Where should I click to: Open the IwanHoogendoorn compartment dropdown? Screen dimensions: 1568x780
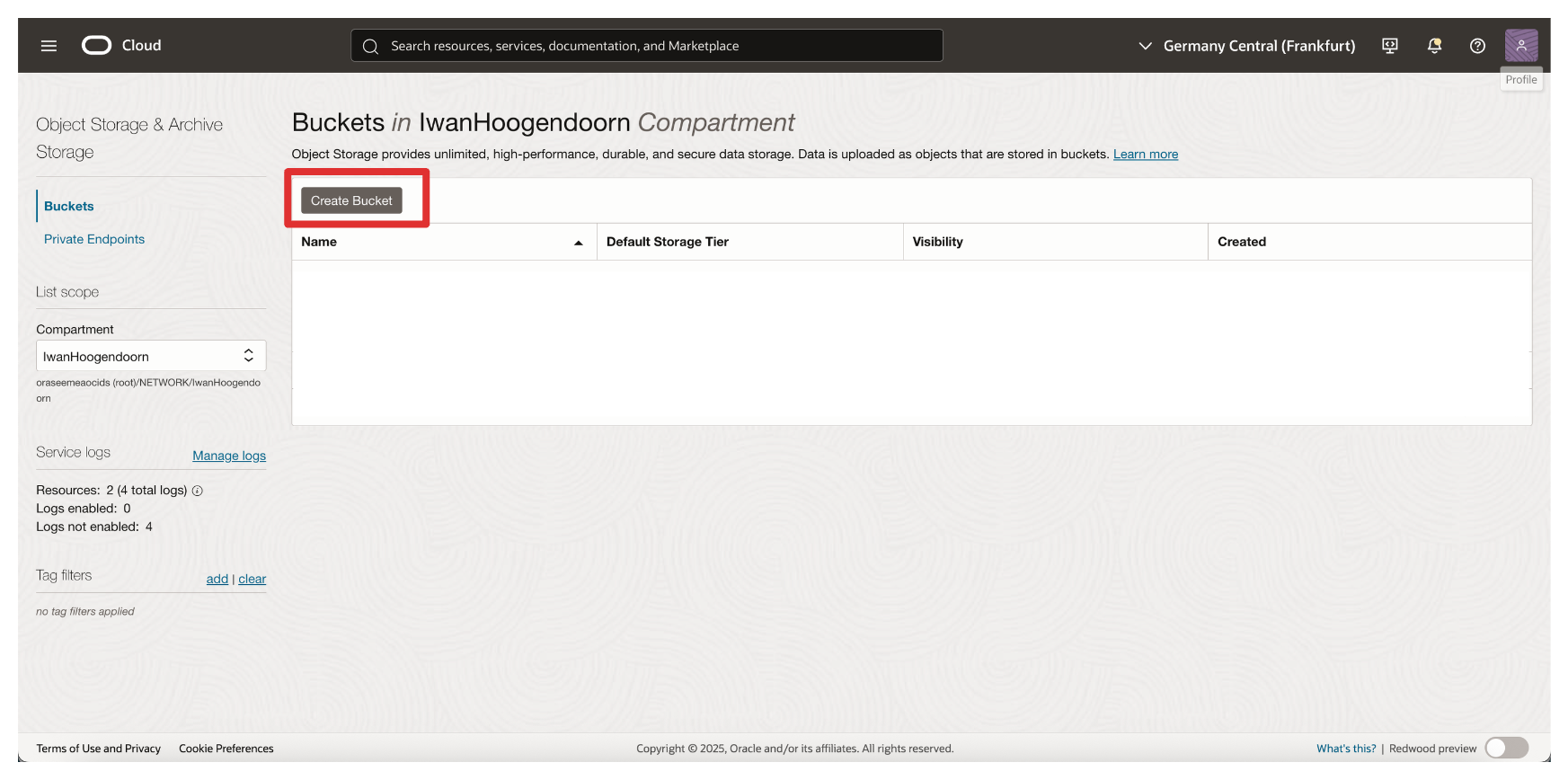coord(151,356)
